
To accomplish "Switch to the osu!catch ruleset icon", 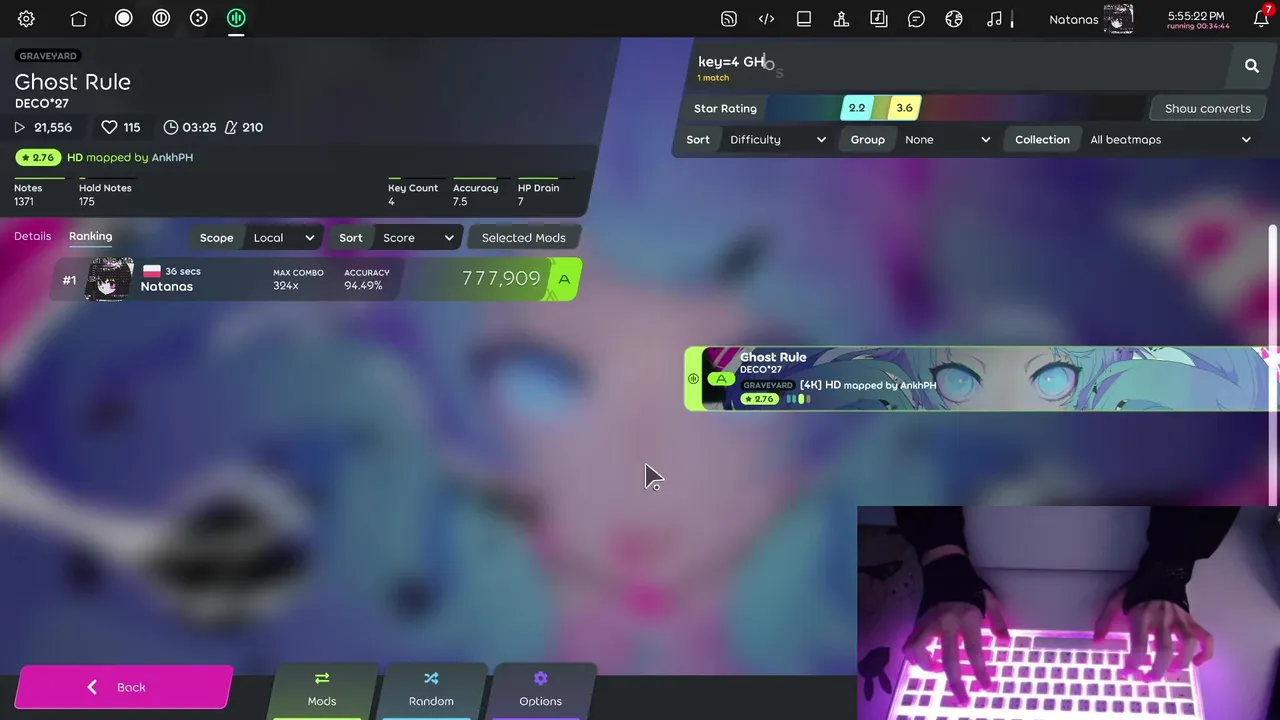I will [x=198, y=18].
